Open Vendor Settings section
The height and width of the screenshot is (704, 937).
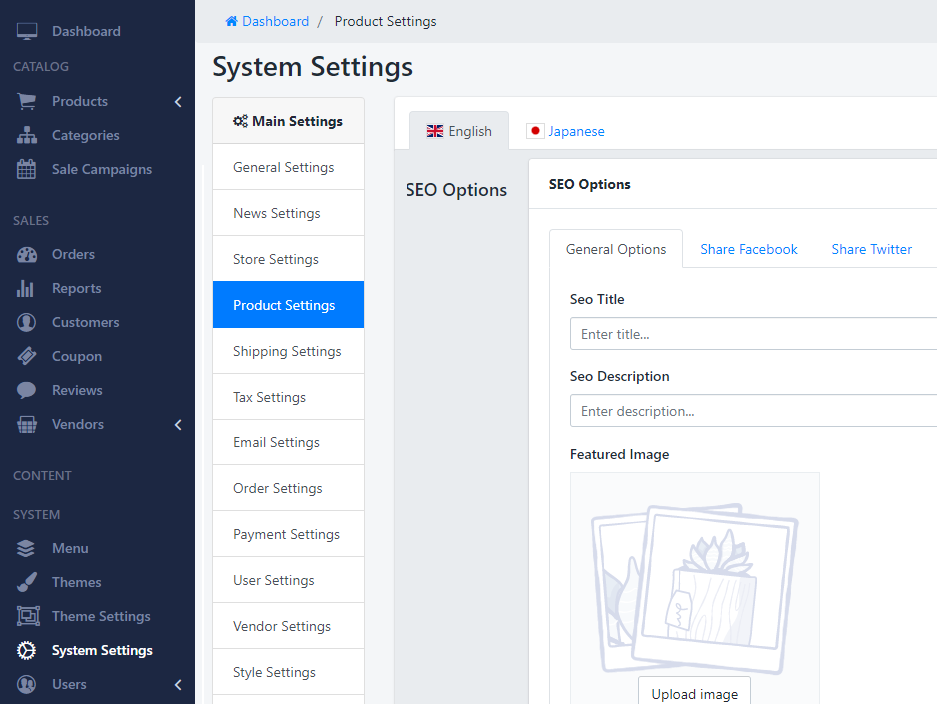click(x=289, y=626)
